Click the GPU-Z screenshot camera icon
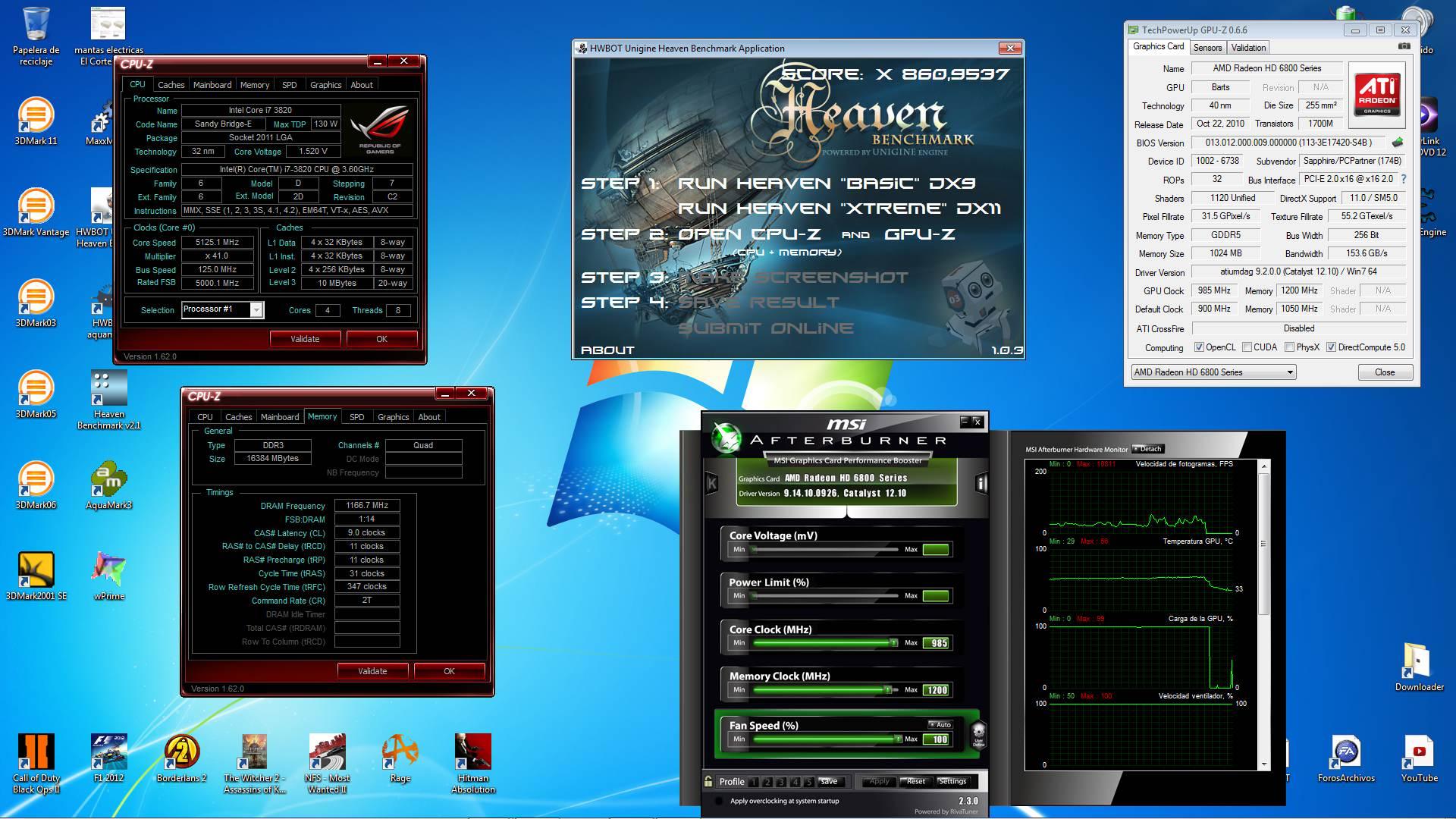The image size is (1456, 819). point(1404,46)
